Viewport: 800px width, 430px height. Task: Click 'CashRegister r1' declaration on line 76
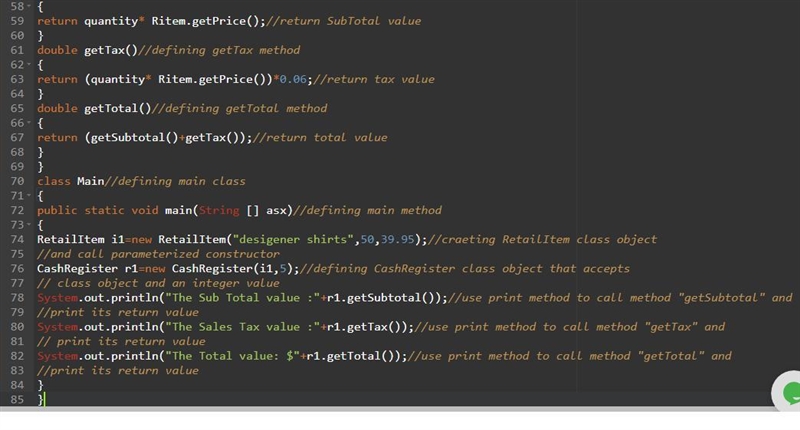[x=87, y=269]
